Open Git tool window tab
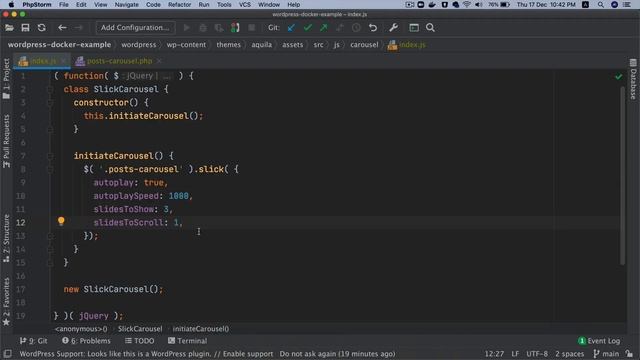 click(x=33, y=341)
